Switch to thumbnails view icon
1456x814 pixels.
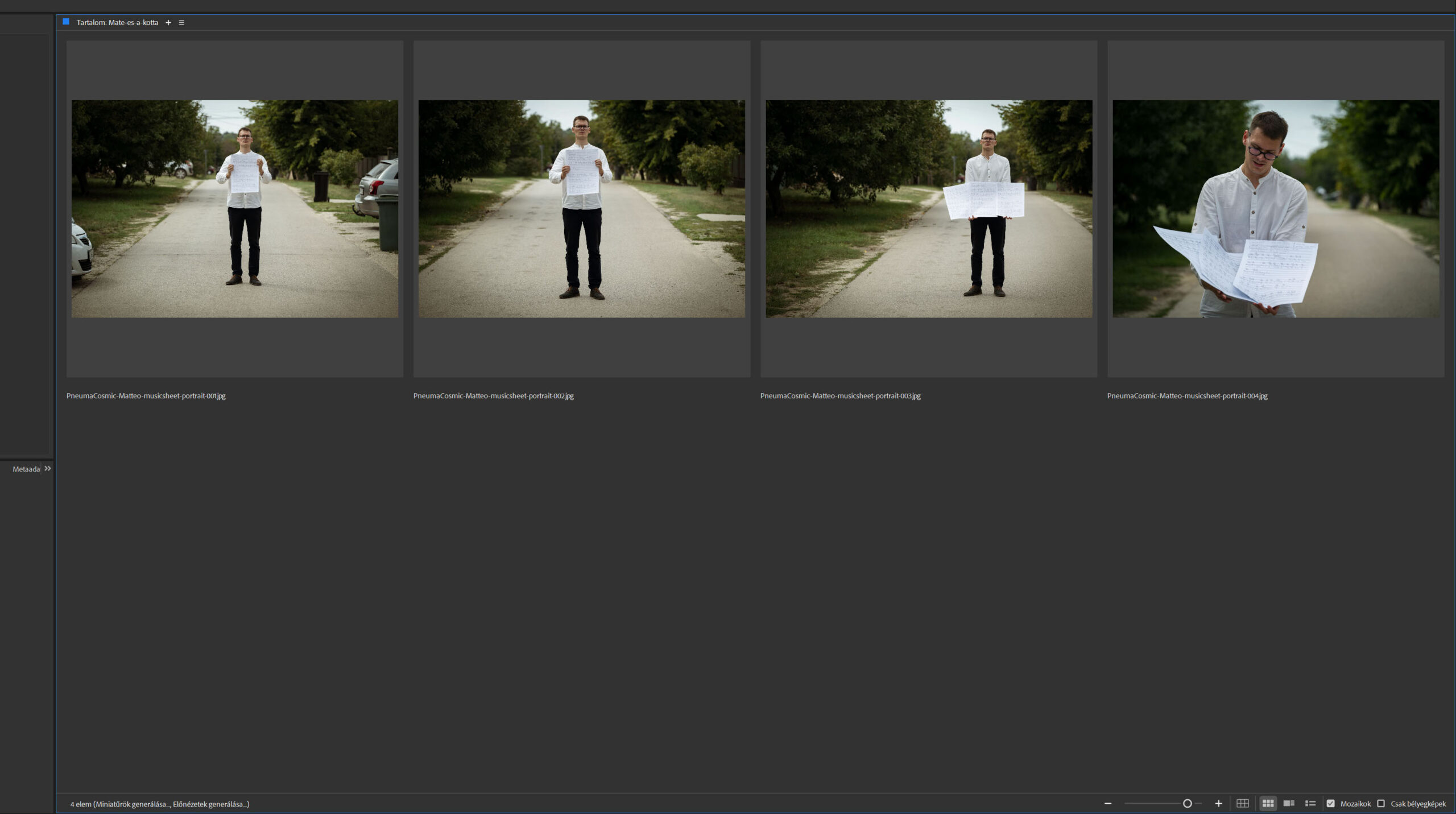(x=1268, y=803)
